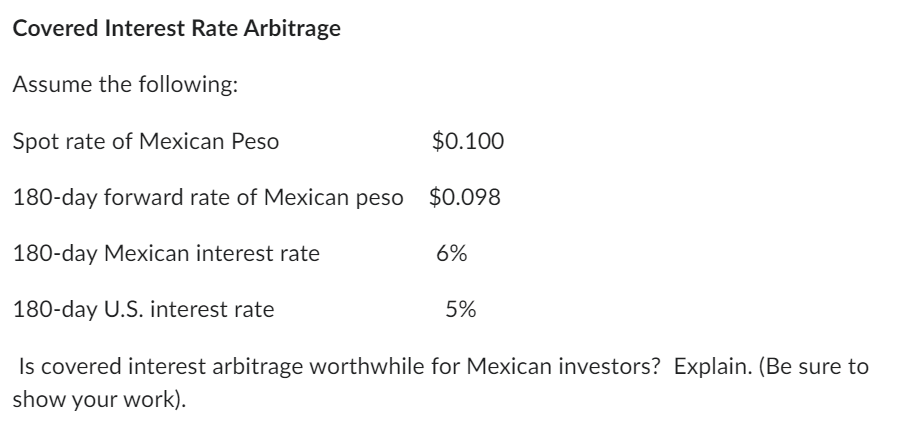Viewport: 911px width, 432px height.
Task: Click the $0.098 forward rate value
Action: tap(464, 197)
